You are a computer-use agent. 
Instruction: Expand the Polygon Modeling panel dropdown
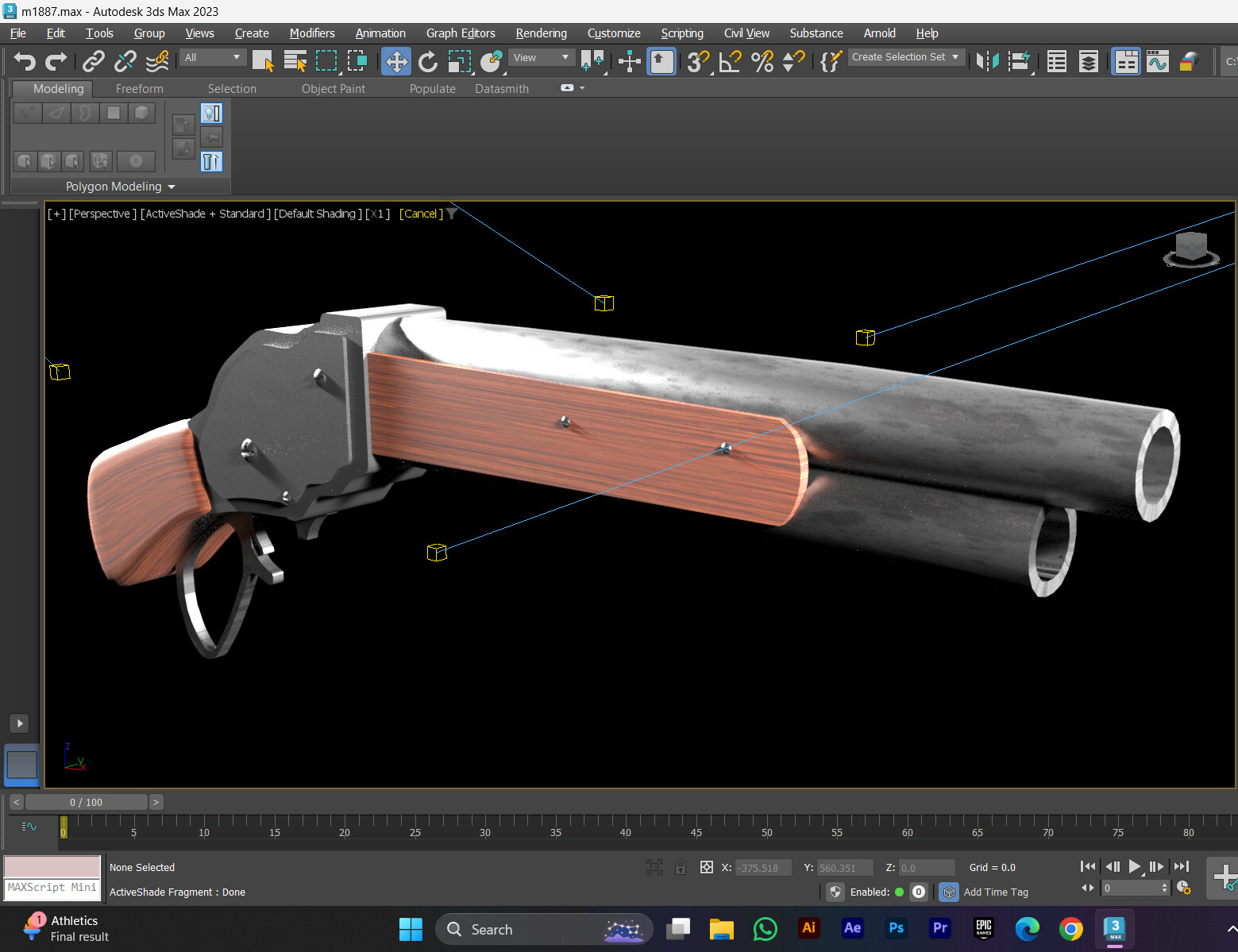172,186
